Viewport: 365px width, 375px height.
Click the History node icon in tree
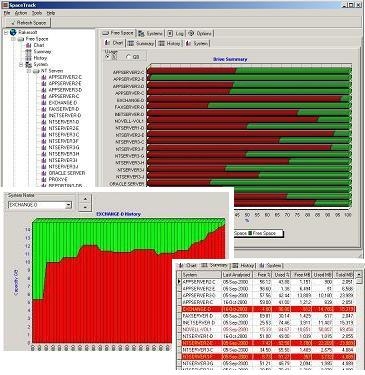(x=29, y=58)
